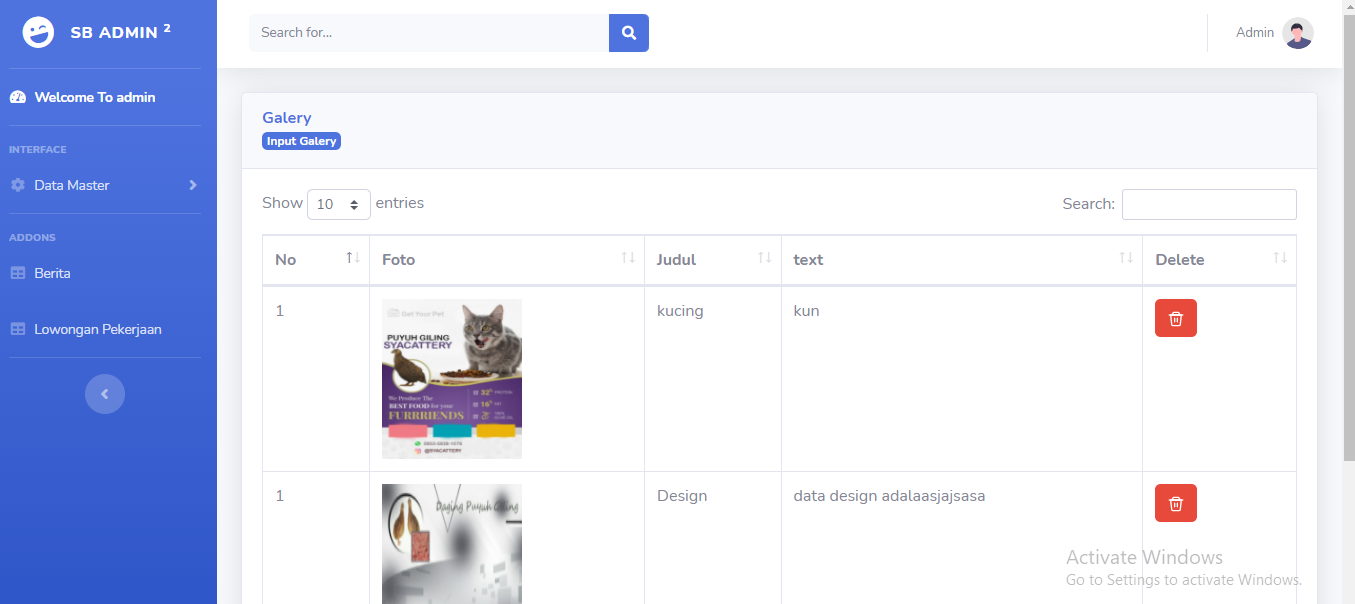This screenshot has width=1355, height=604.
Task: Open Welcome To admin dashboard link
Action: [95, 97]
